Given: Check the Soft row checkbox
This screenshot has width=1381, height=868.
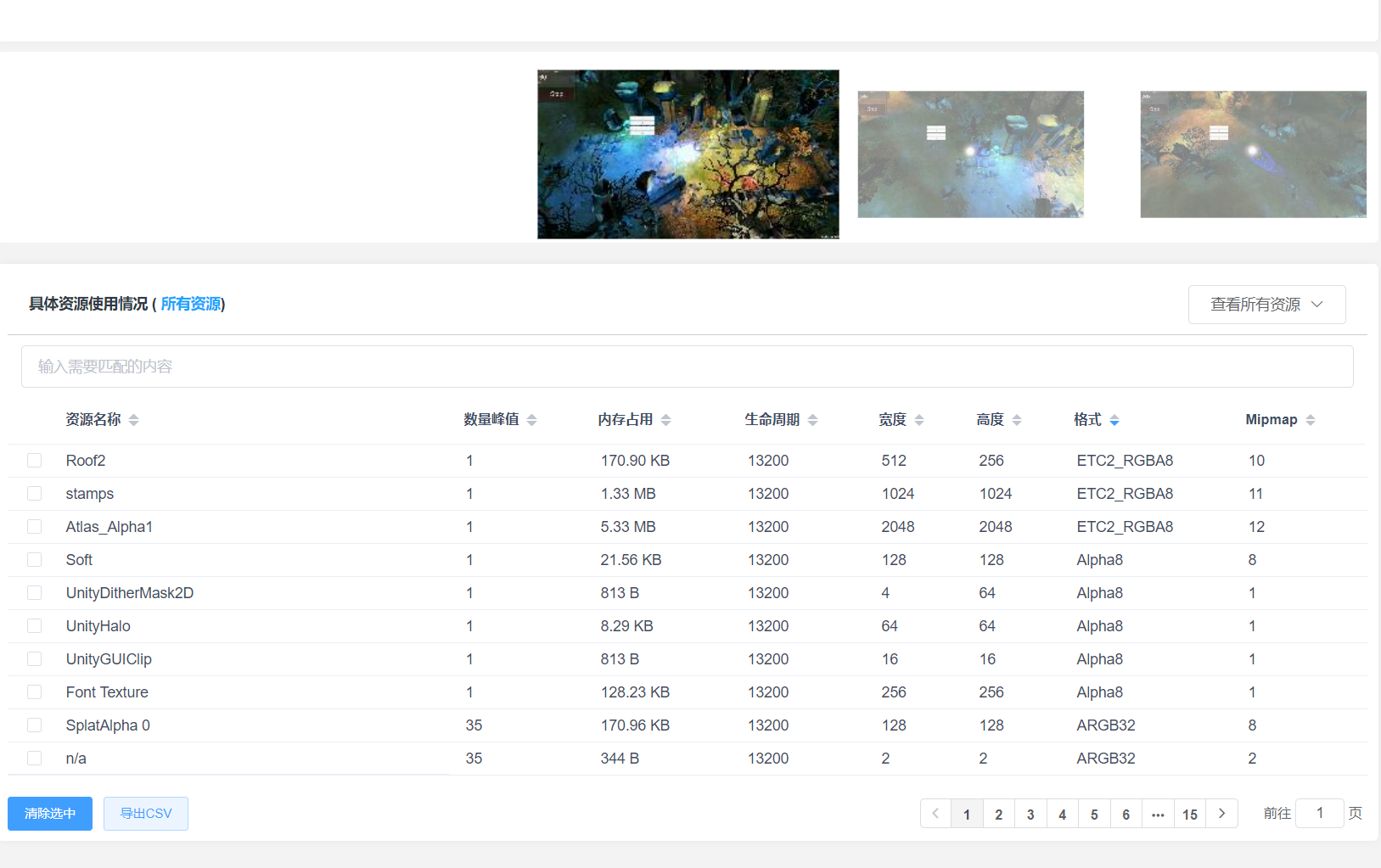Looking at the screenshot, I should (x=34, y=559).
